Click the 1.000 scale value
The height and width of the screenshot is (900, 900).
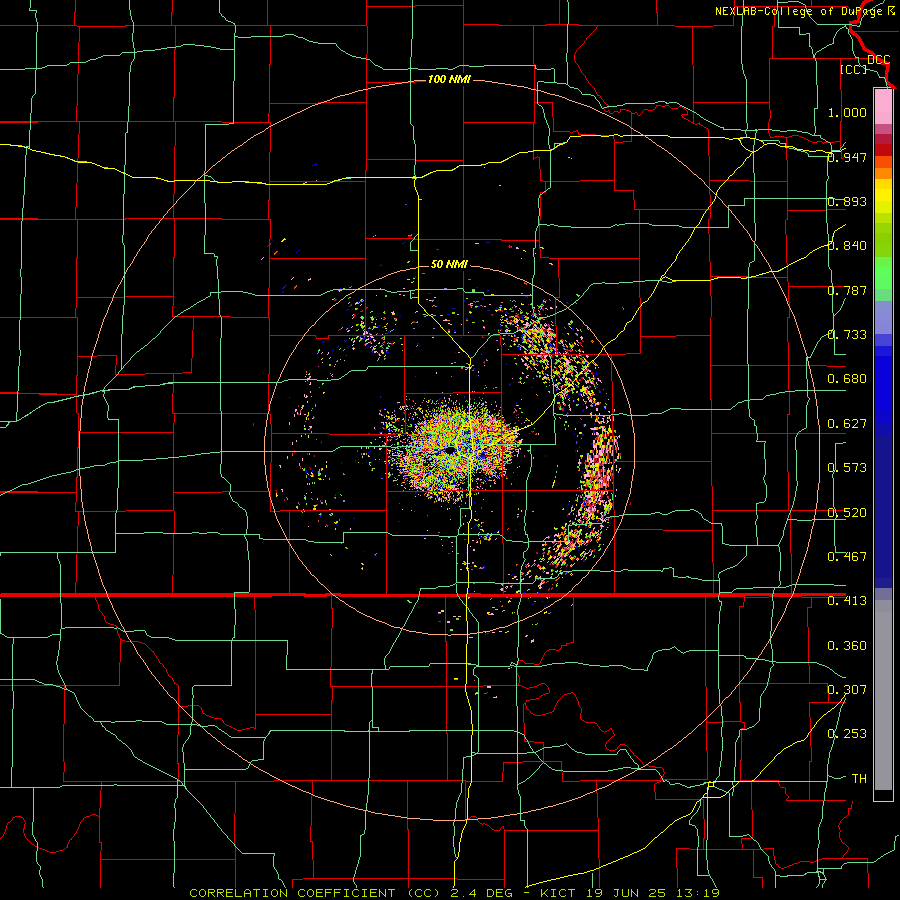point(847,112)
